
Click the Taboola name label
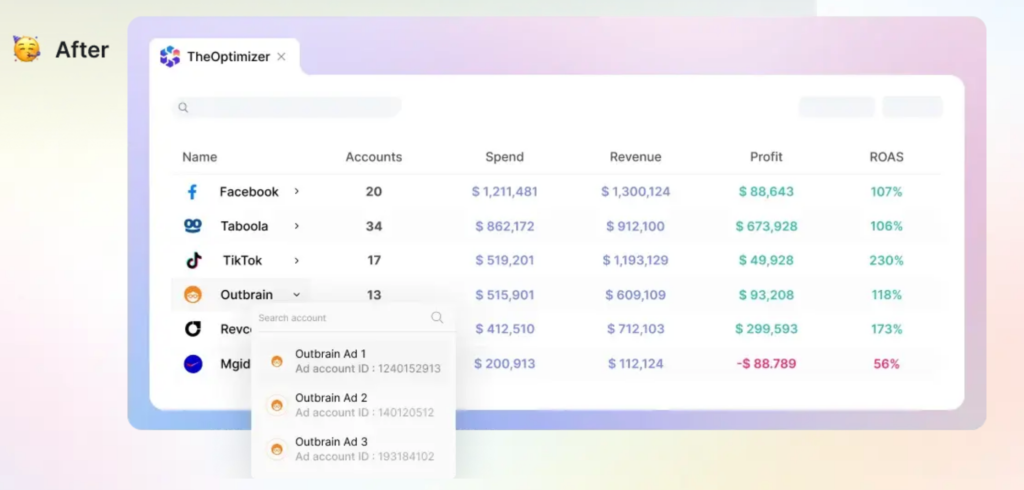click(244, 226)
